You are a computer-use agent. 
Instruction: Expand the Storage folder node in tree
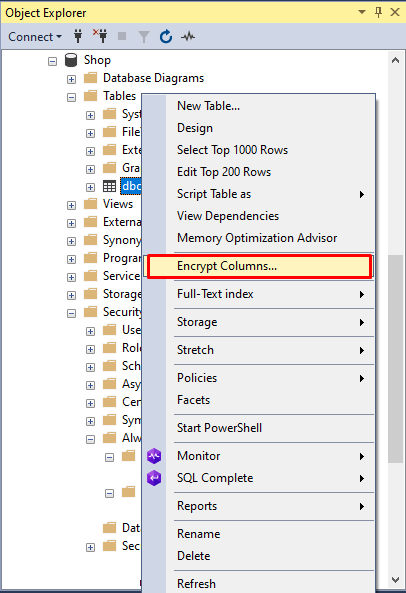[71, 295]
